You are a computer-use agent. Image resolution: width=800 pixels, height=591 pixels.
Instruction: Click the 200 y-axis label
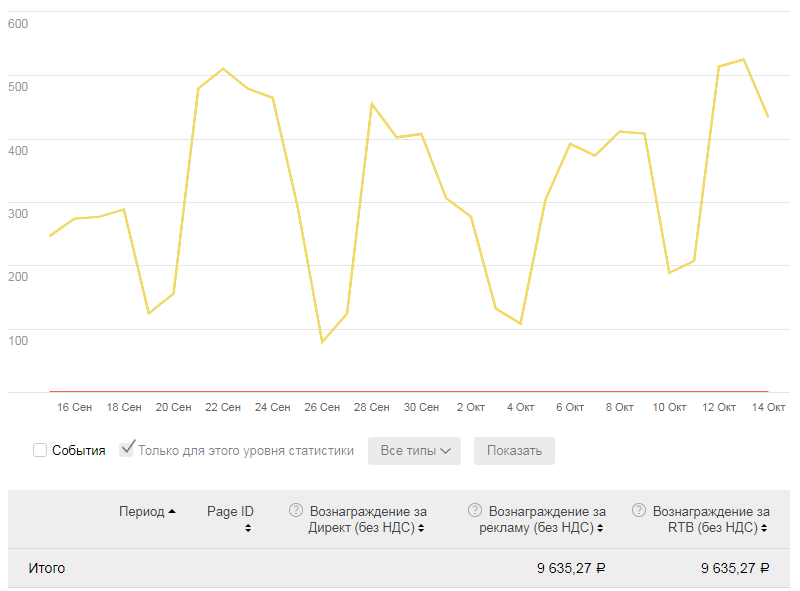pyautogui.click(x=18, y=277)
